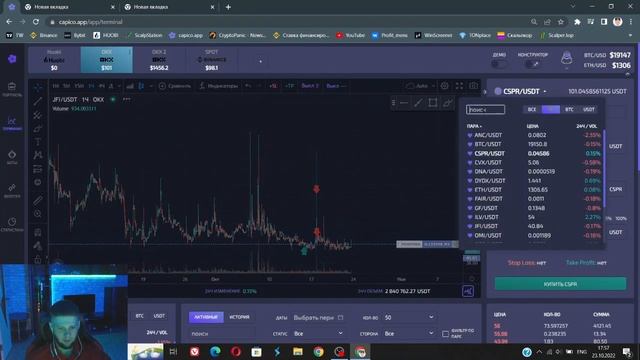Take chart snapshot with camera icon

coord(473,86)
